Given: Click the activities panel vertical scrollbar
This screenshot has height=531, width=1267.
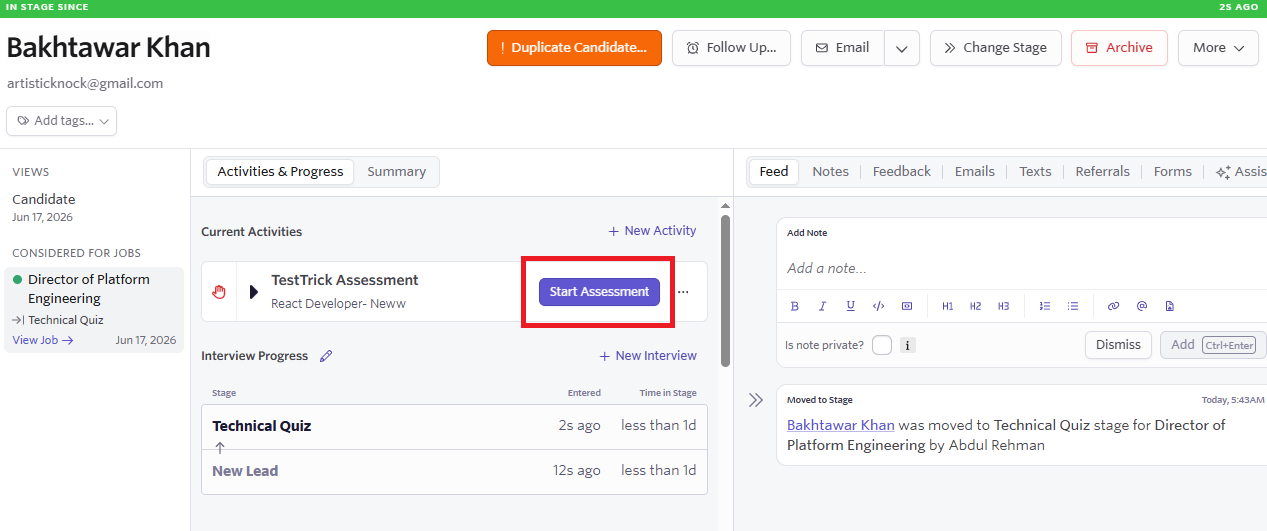Looking at the screenshot, I should coord(725,290).
